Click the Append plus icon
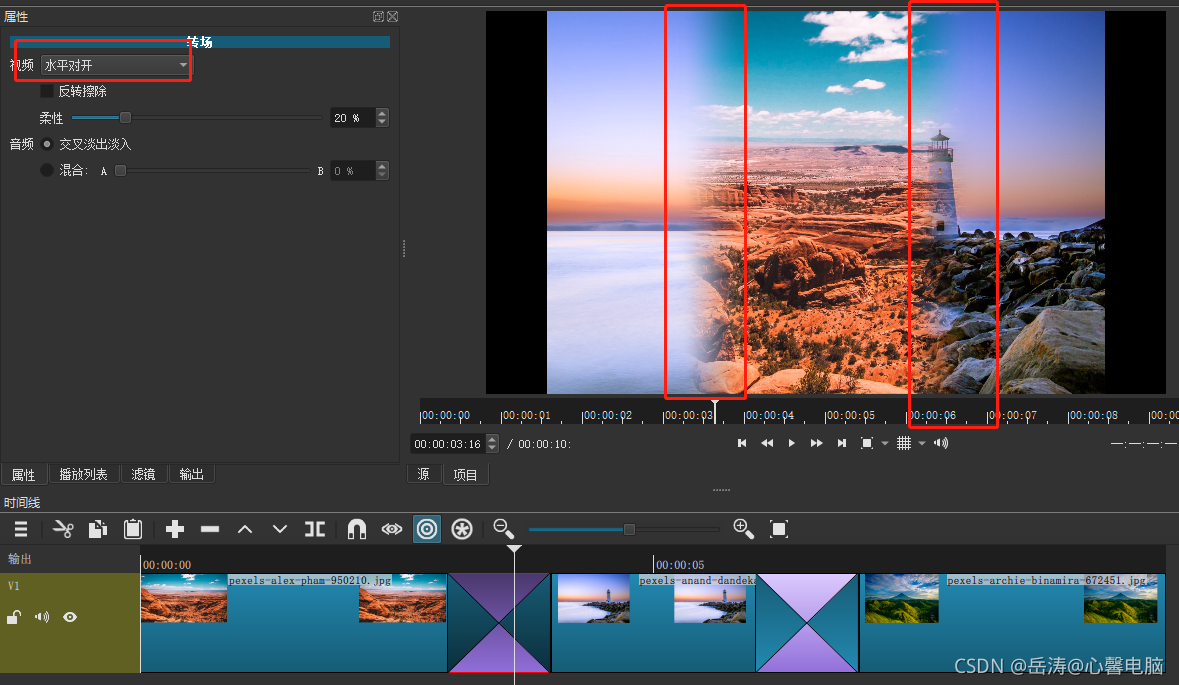The width and height of the screenshot is (1179, 685). point(175,529)
